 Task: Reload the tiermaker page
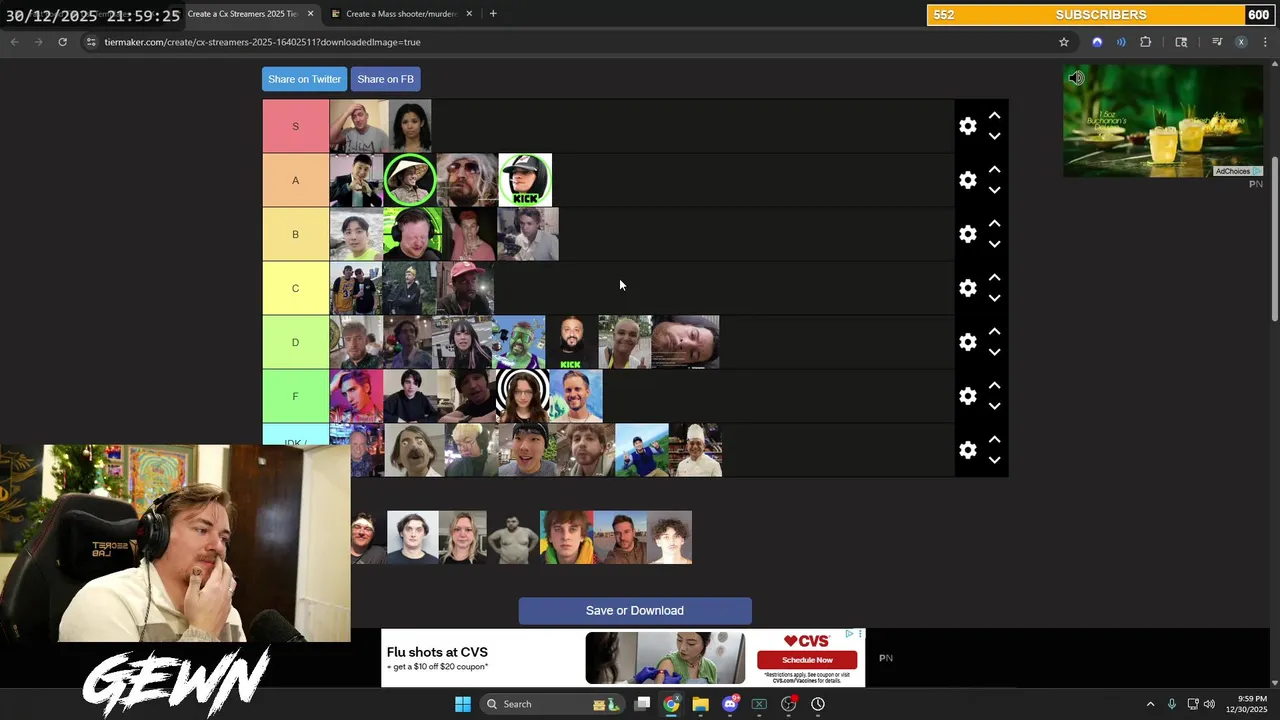click(62, 42)
